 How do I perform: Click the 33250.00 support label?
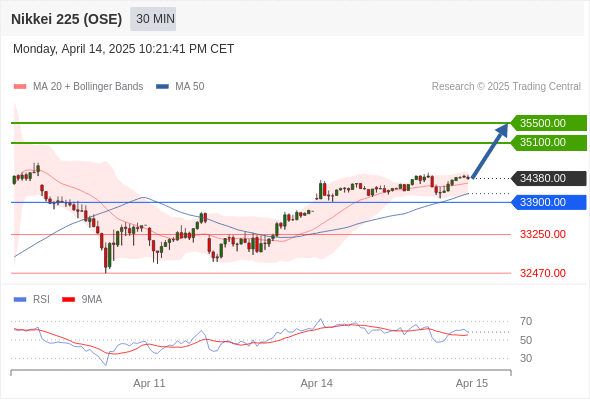[x=543, y=234]
